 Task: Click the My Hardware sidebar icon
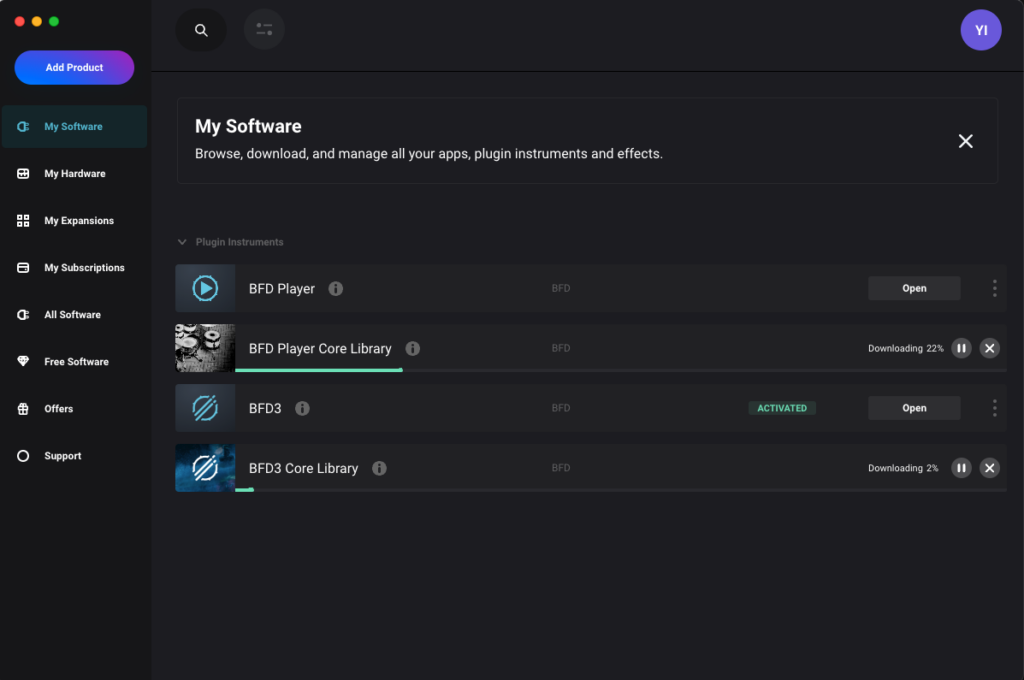point(23,174)
